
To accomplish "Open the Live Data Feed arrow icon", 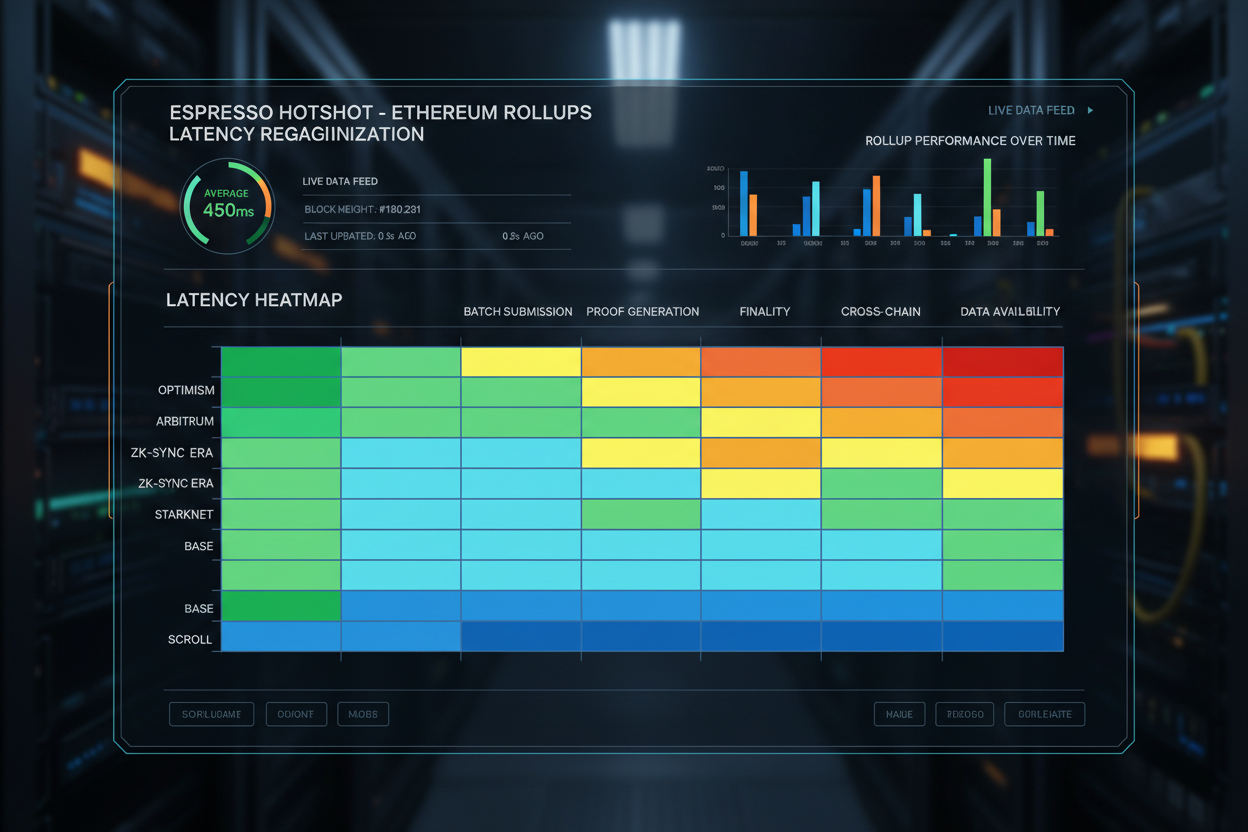I will pyautogui.click(x=1091, y=110).
